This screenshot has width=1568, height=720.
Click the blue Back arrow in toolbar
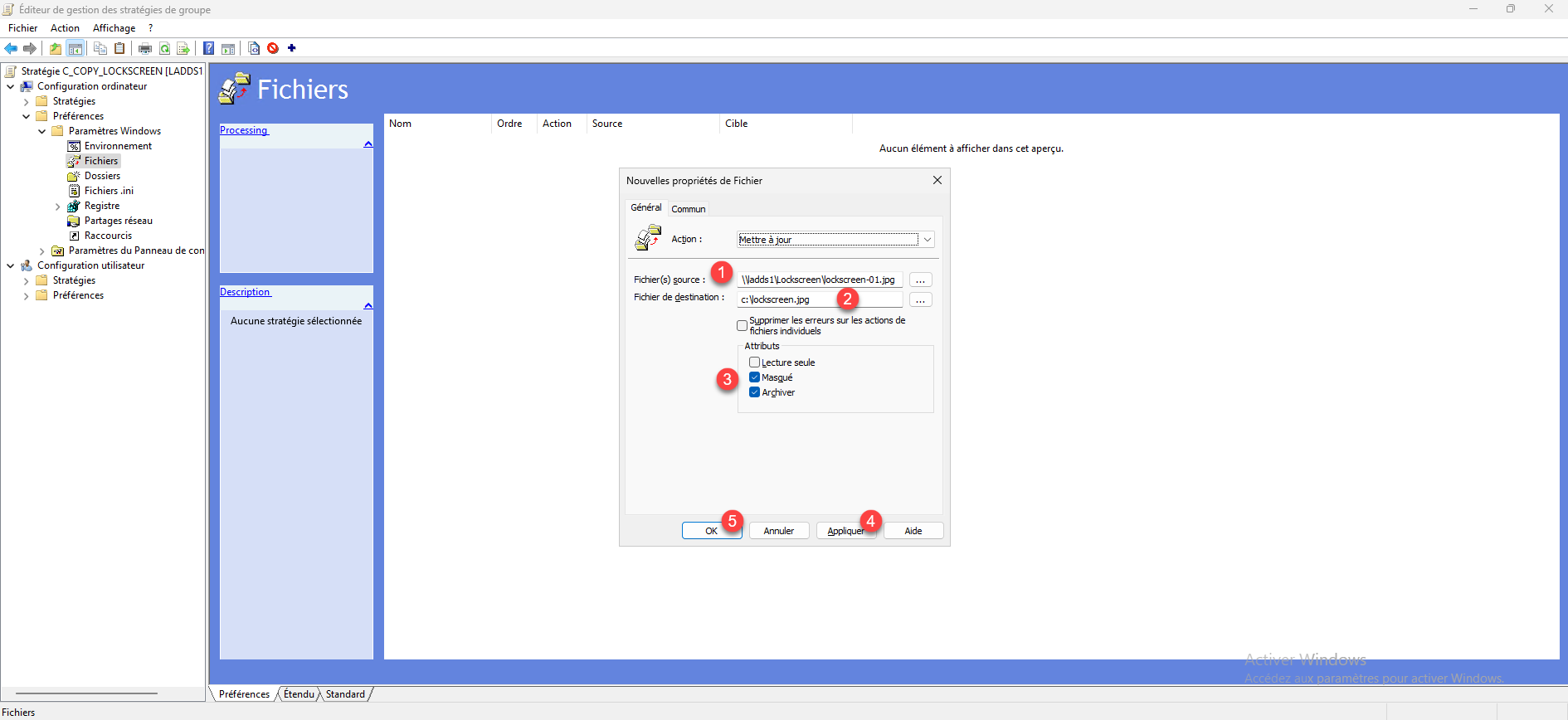tap(11, 48)
